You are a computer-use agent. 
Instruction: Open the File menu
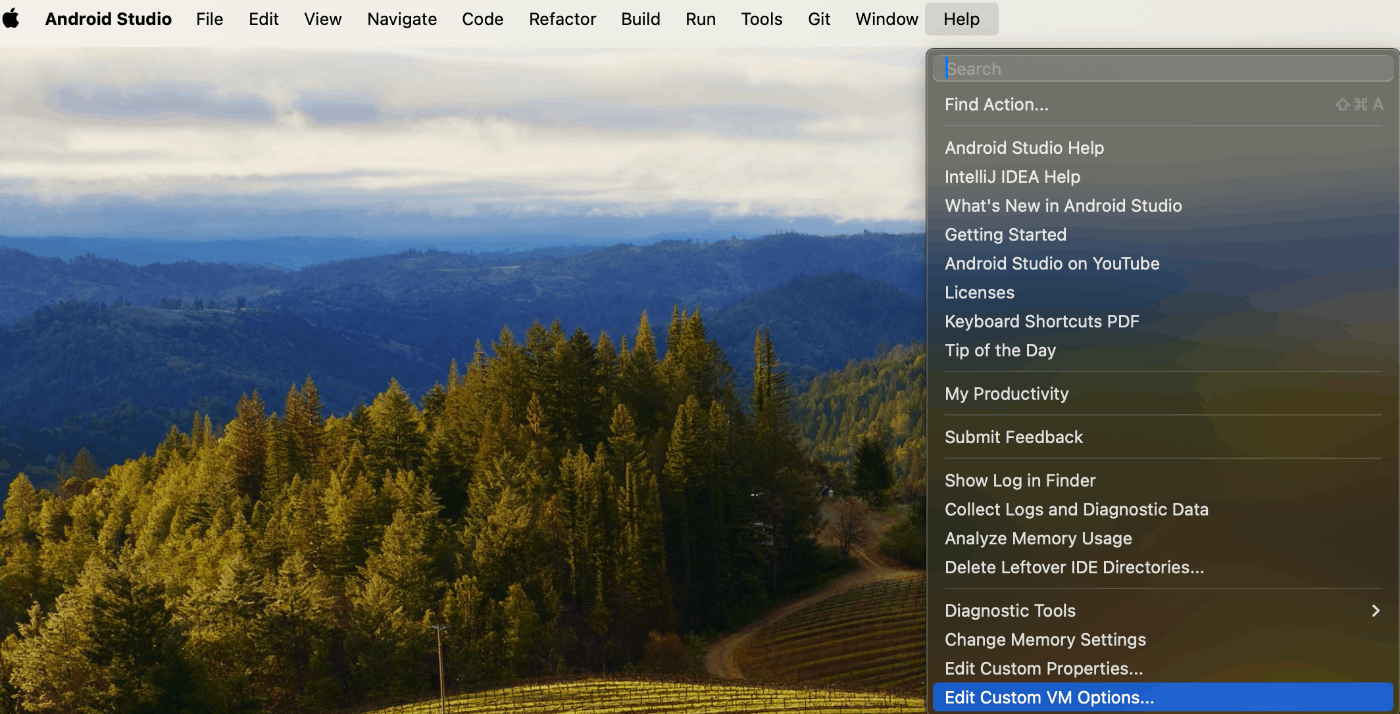[x=209, y=19]
